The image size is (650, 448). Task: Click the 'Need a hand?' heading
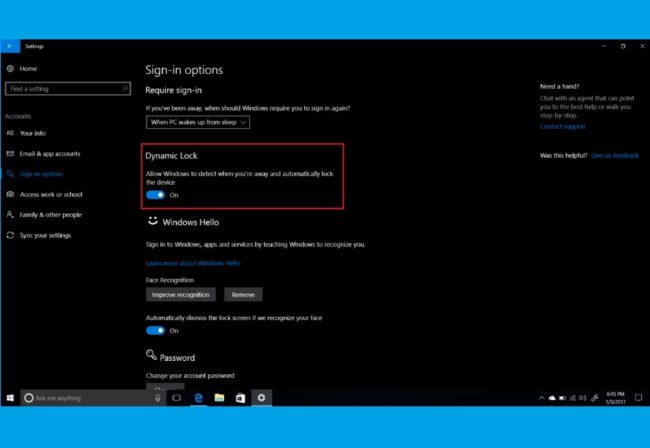tap(560, 87)
